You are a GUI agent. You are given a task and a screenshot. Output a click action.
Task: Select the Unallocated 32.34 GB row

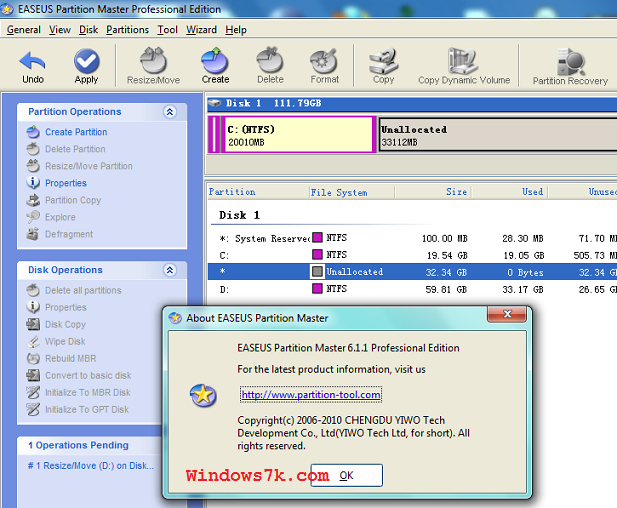click(412, 272)
